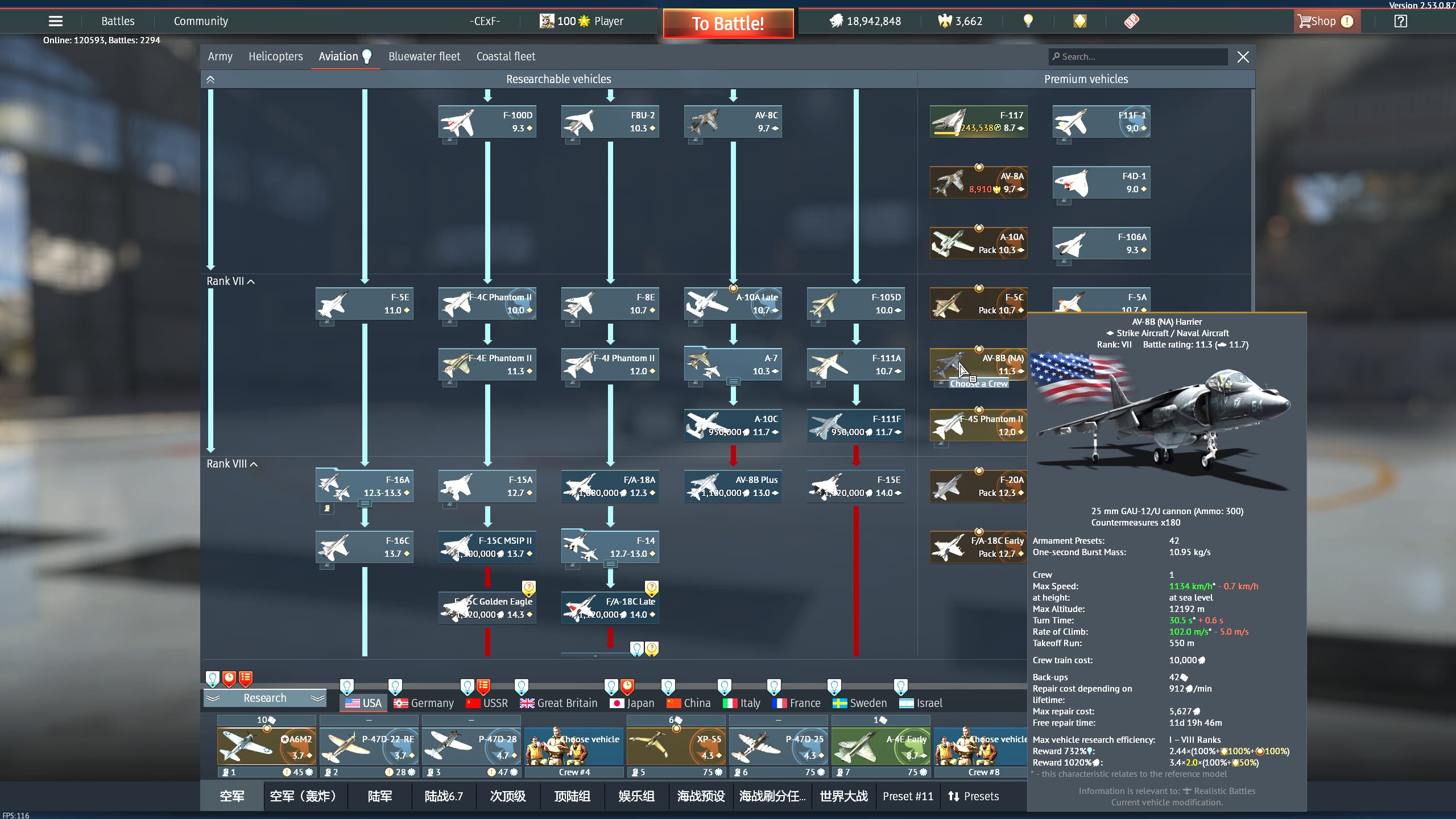
Task: Switch to the Helicopters tab
Action: point(275,56)
